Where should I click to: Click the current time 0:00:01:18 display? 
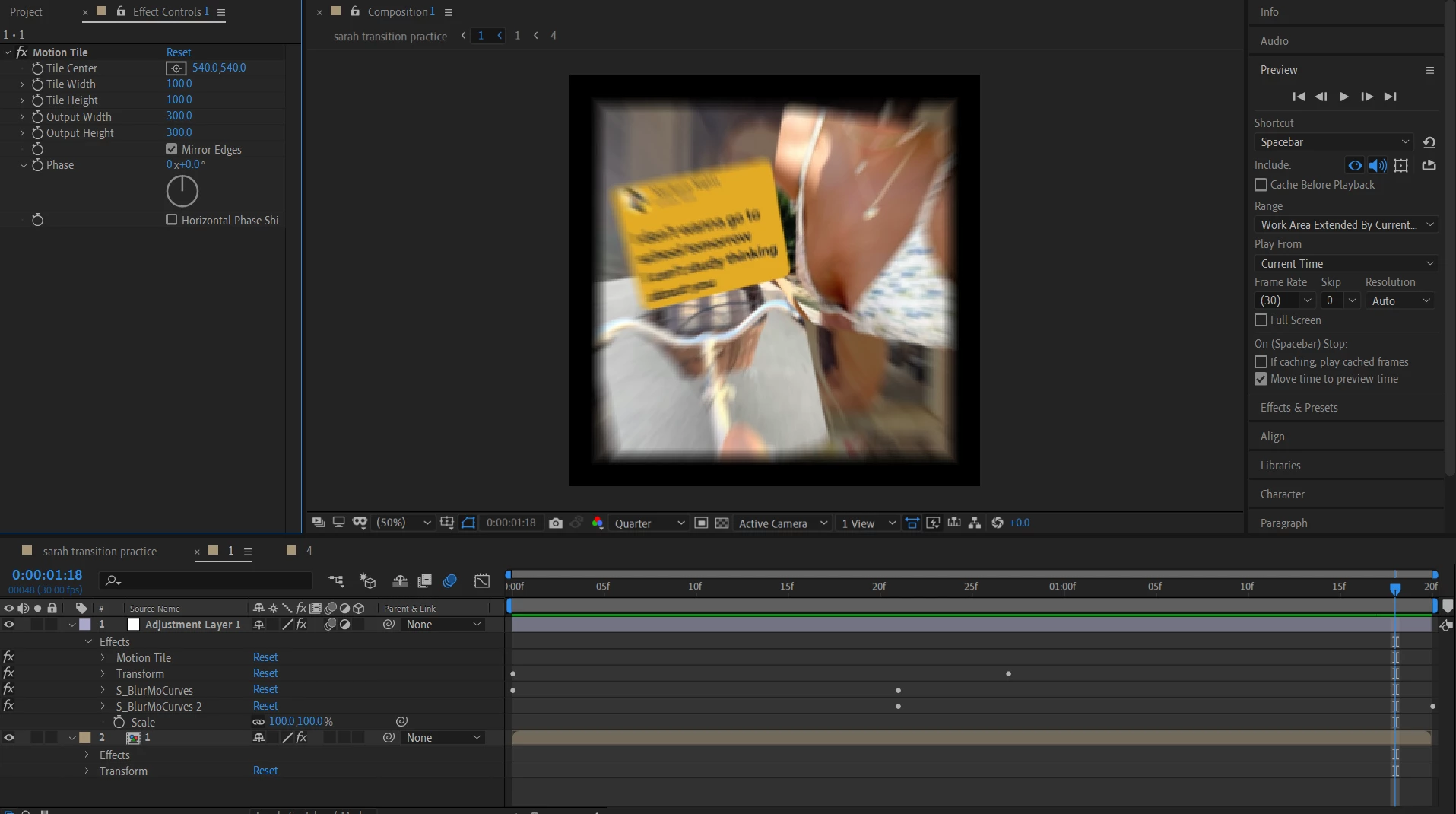pyautogui.click(x=47, y=575)
